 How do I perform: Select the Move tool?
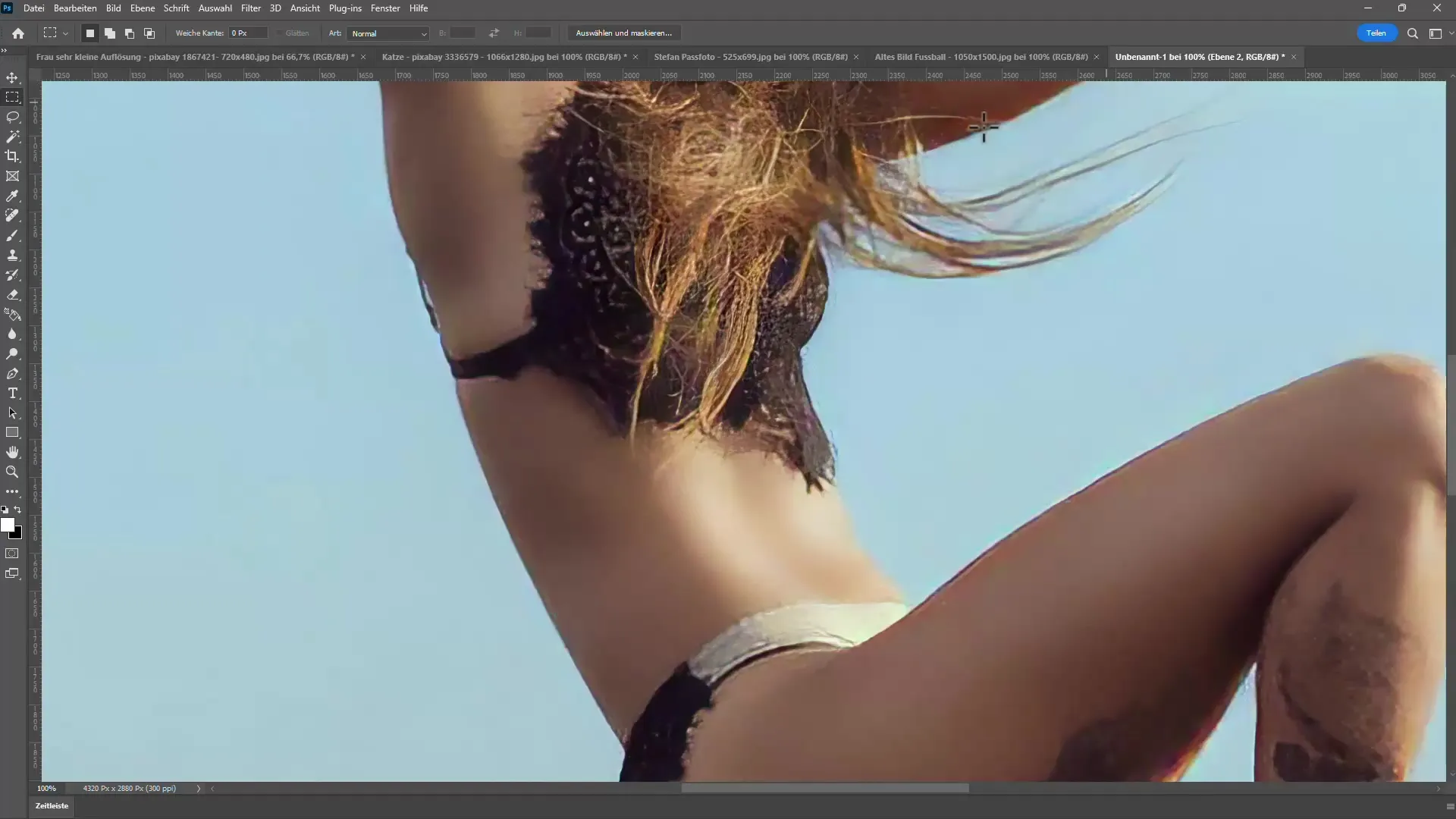(14, 77)
